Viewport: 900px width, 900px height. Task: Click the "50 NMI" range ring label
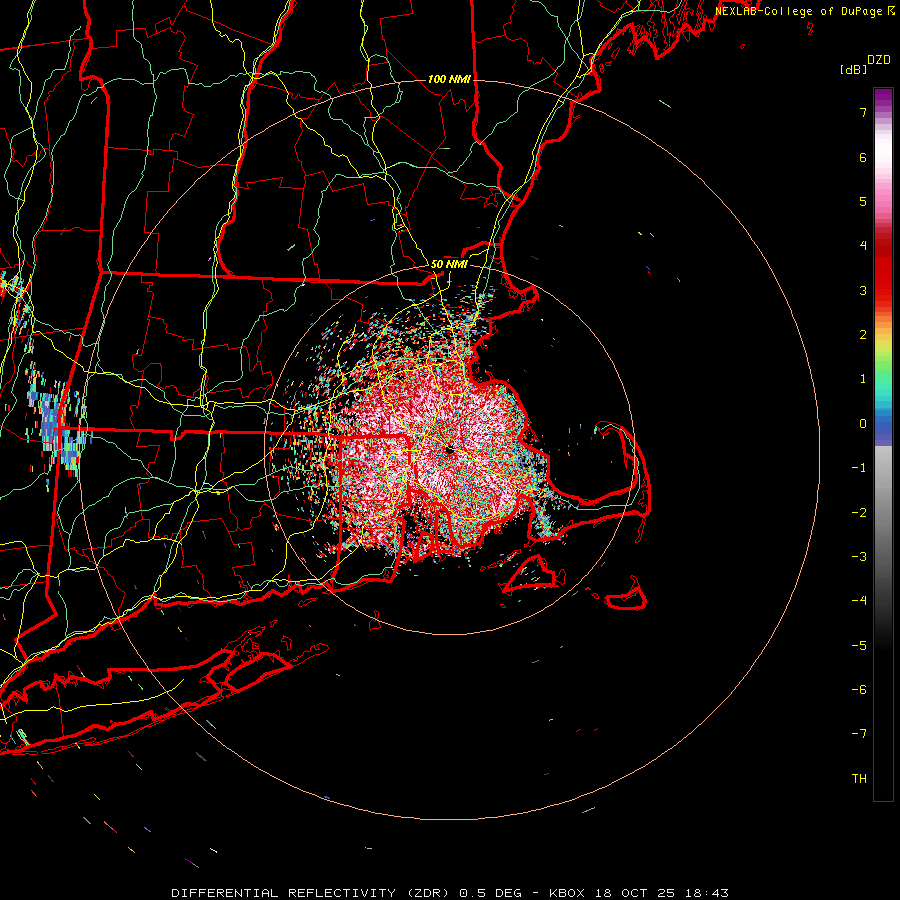[x=449, y=265]
